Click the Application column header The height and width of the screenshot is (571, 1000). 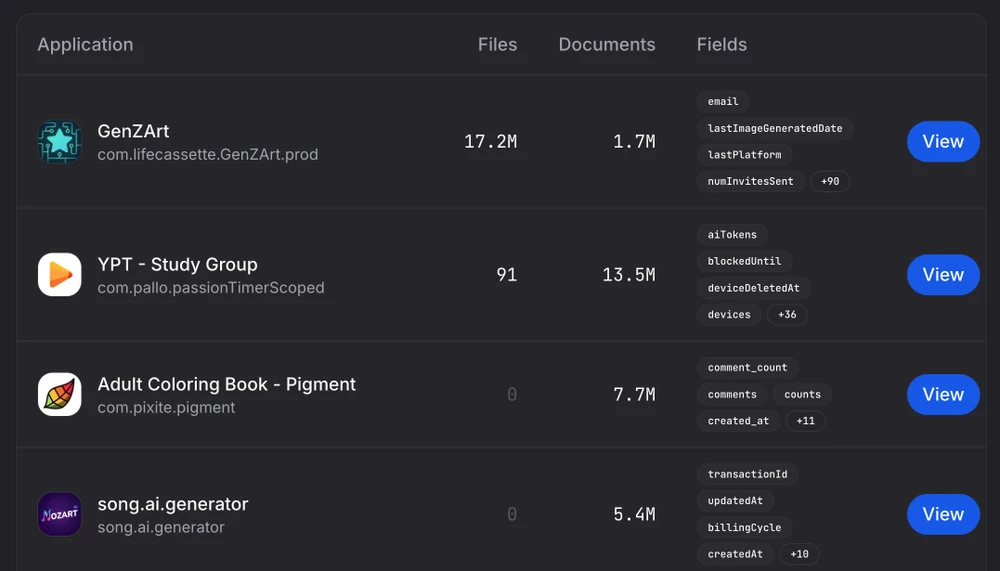85,45
